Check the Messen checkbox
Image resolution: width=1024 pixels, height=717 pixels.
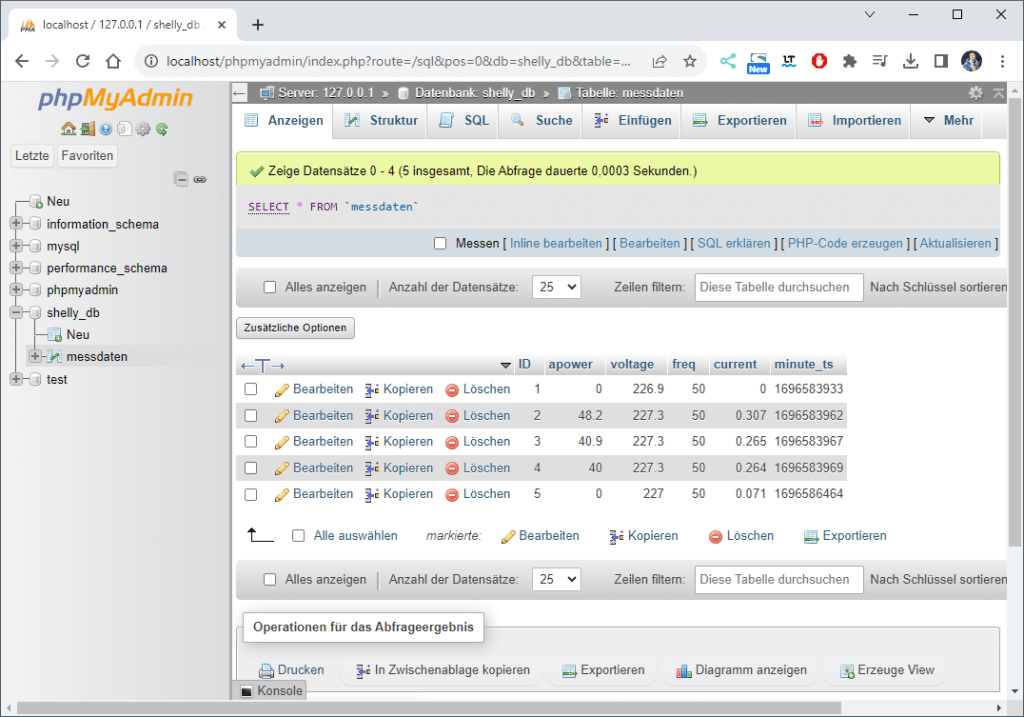coord(439,243)
